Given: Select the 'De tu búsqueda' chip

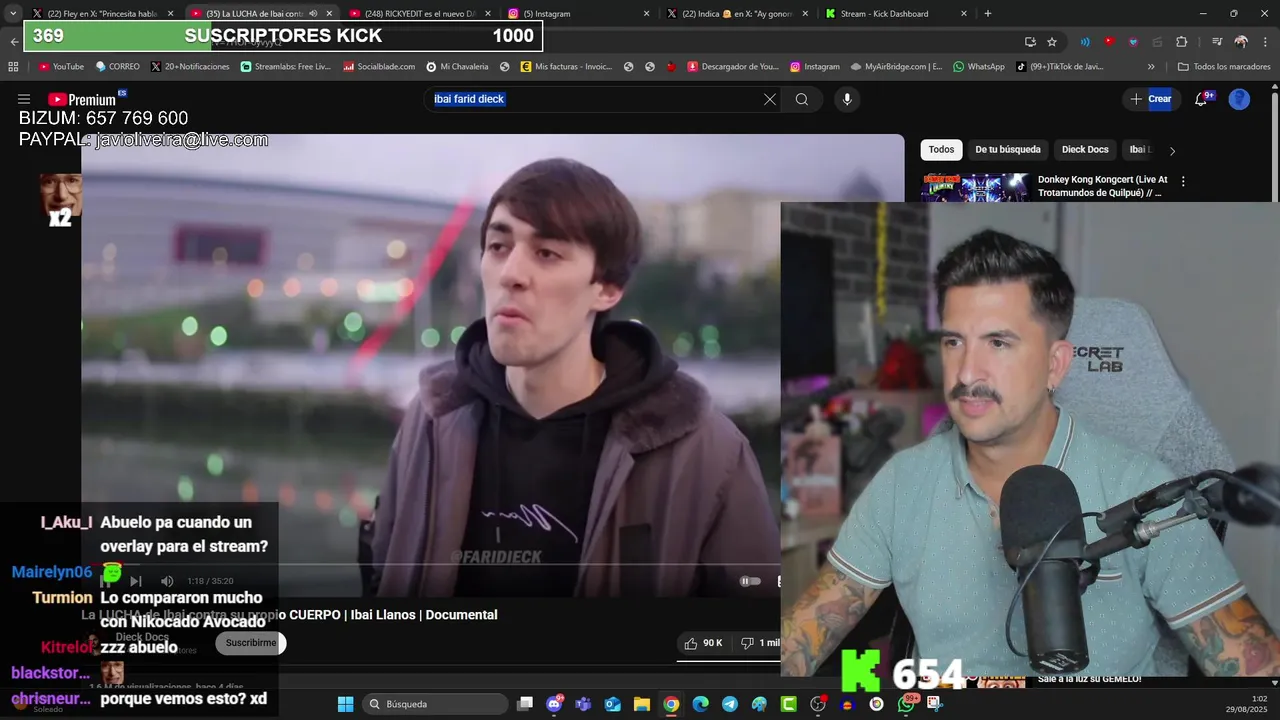Looking at the screenshot, I should coord(1008,150).
